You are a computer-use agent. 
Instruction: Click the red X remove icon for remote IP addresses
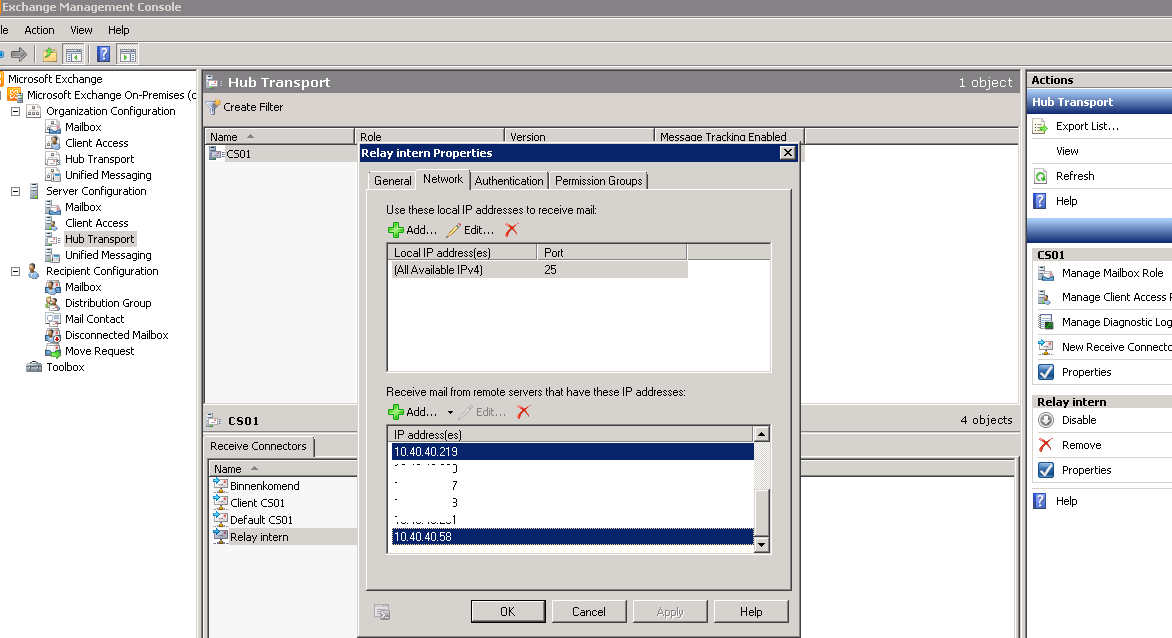[523, 412]
